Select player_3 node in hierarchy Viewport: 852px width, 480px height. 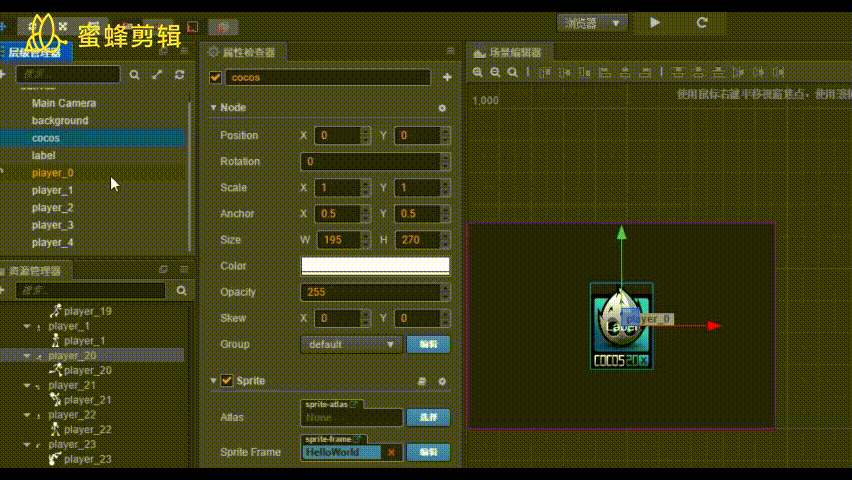52,225
